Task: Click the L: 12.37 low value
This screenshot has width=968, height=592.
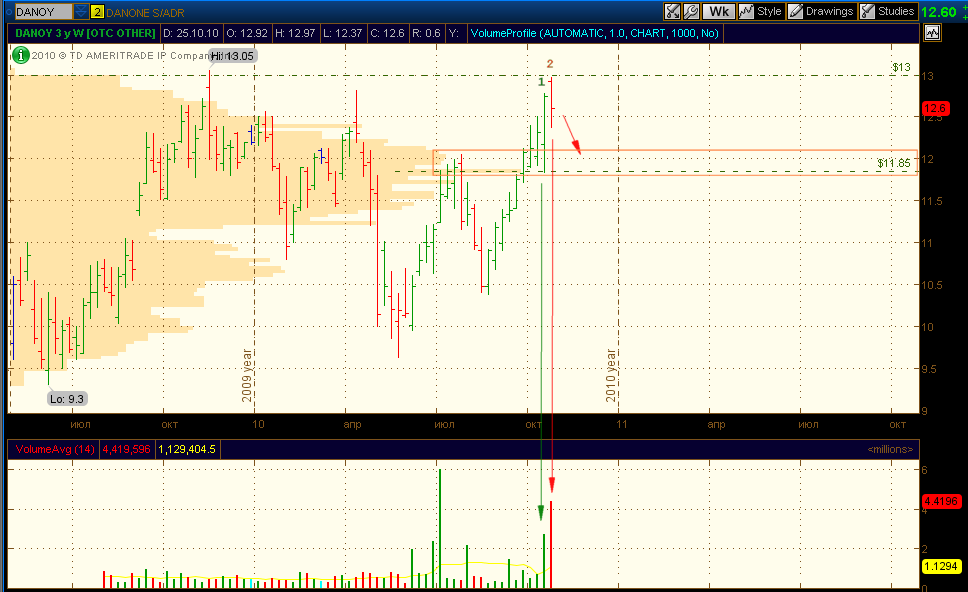Action: point(343,33)
